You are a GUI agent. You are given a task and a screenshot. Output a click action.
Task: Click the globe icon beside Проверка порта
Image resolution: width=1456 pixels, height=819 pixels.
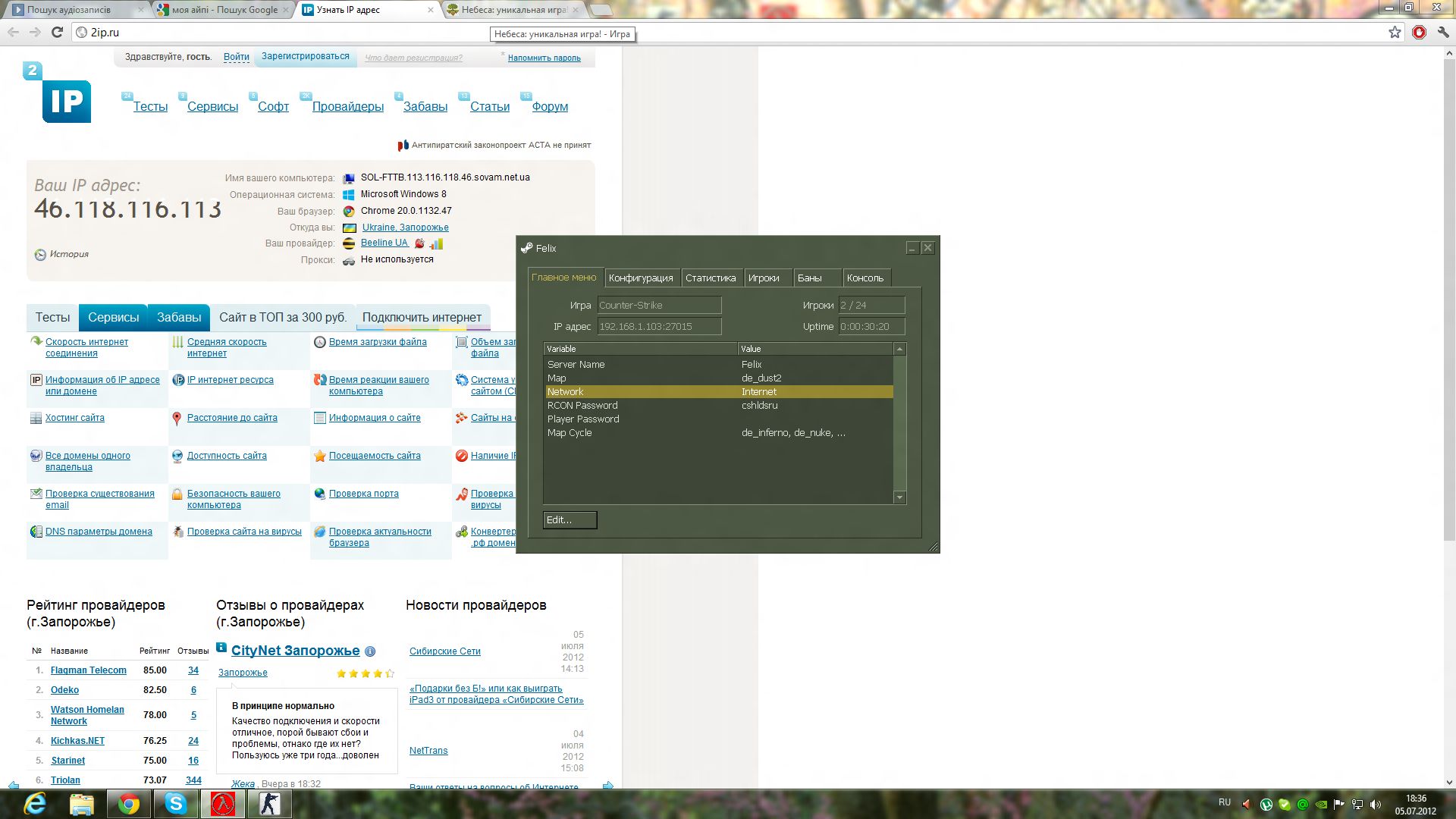[x=320, y=494]
